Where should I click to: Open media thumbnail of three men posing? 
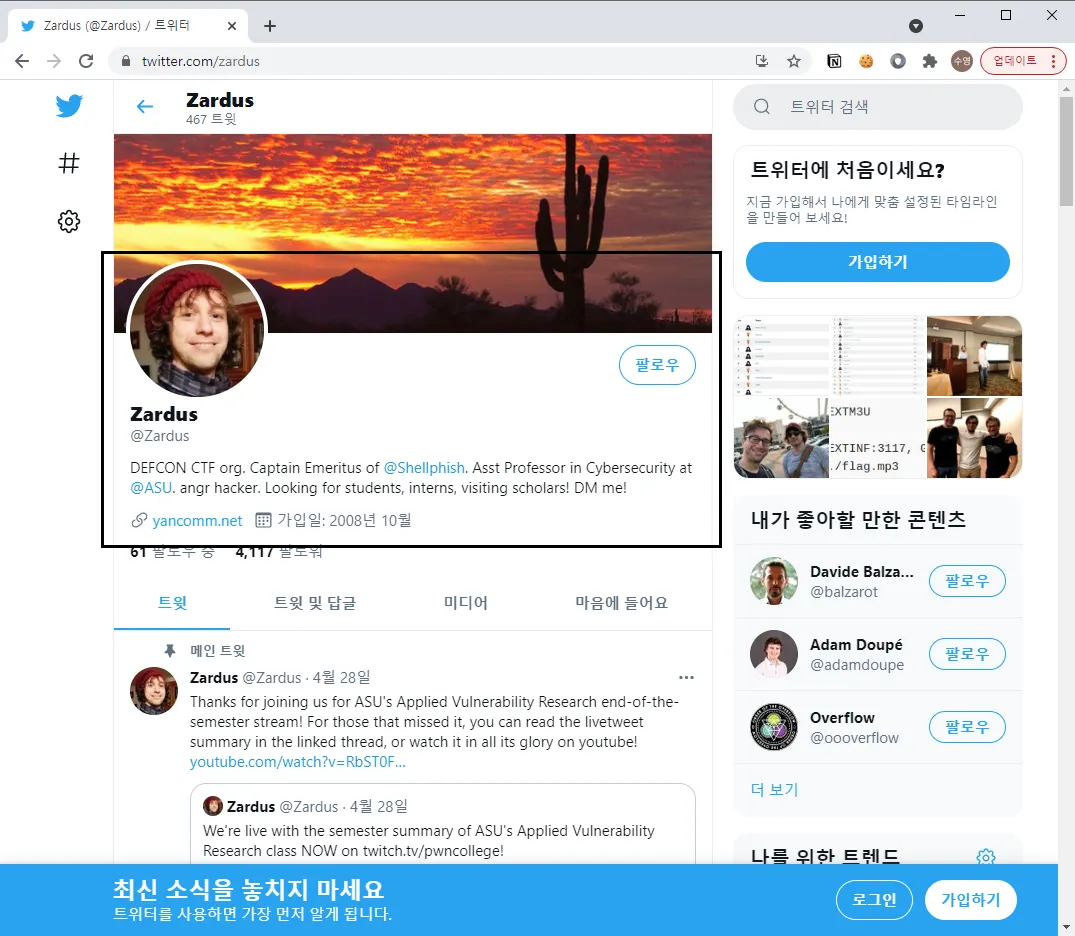[x=974, y=437]
